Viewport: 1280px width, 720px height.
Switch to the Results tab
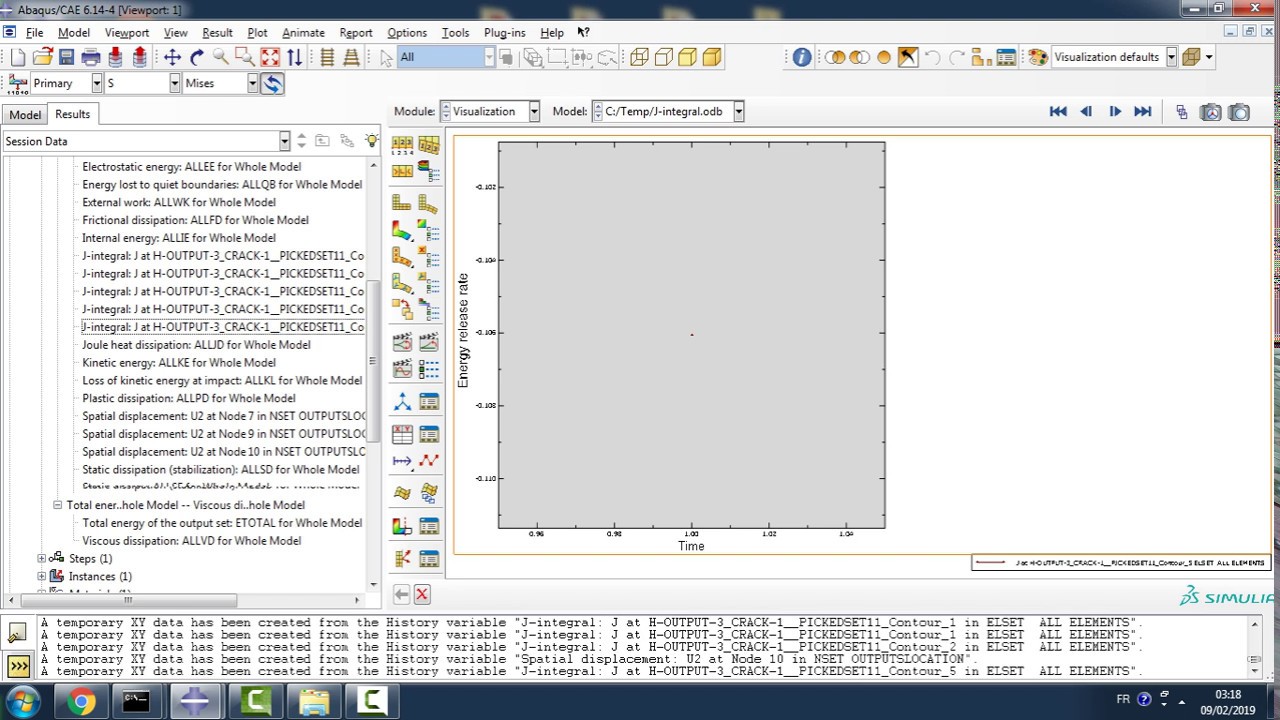pyautogui.click(x=72, y=114)
